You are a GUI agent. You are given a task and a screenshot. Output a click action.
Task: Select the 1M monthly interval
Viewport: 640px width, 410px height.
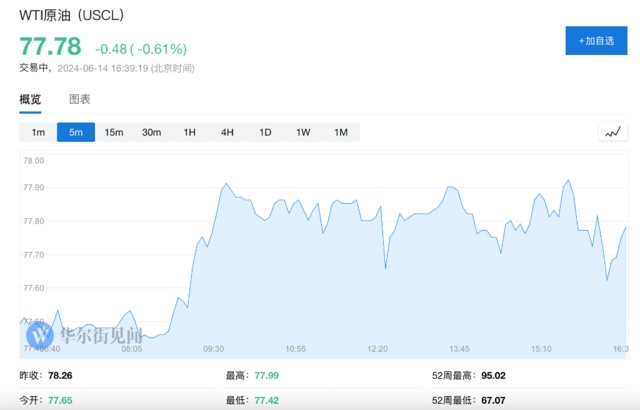point(341,133)
